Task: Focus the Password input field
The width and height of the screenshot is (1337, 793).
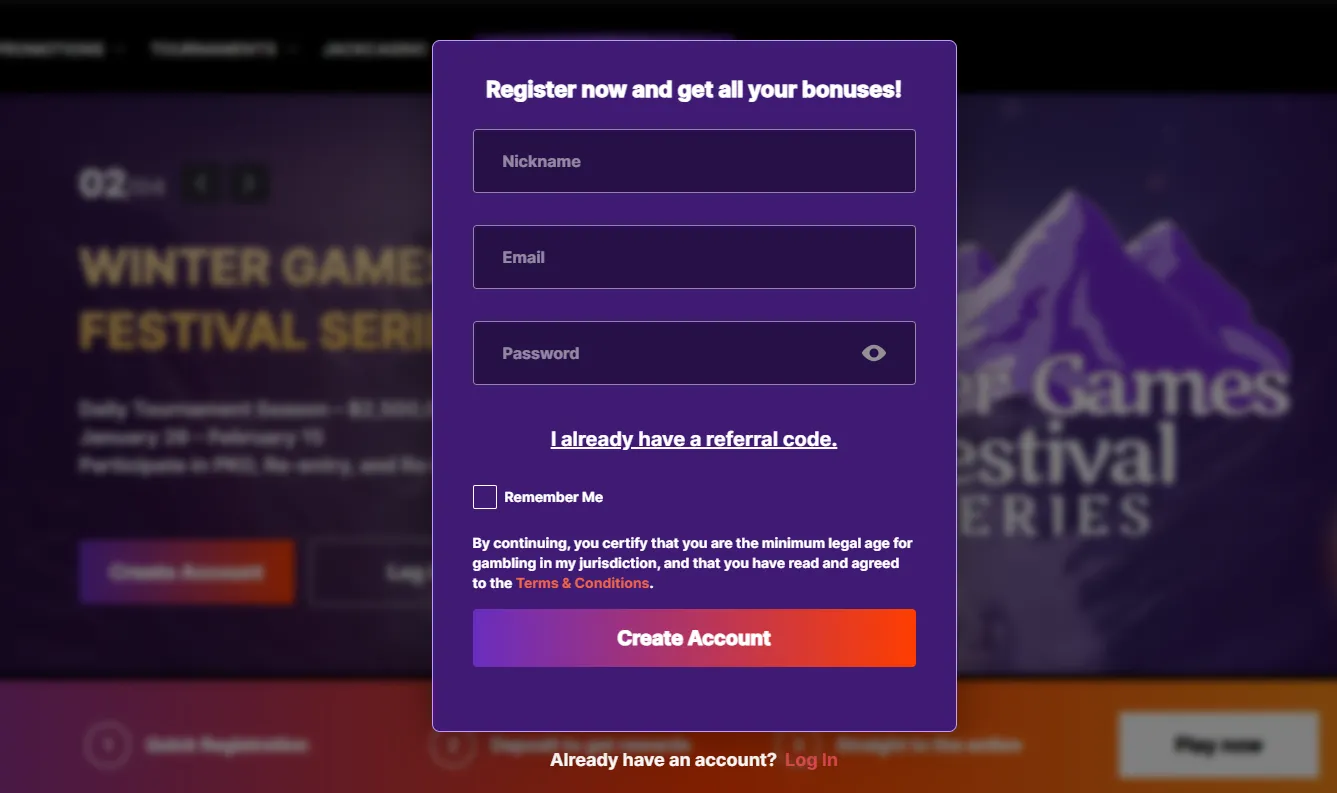Action: coord(694,353)
